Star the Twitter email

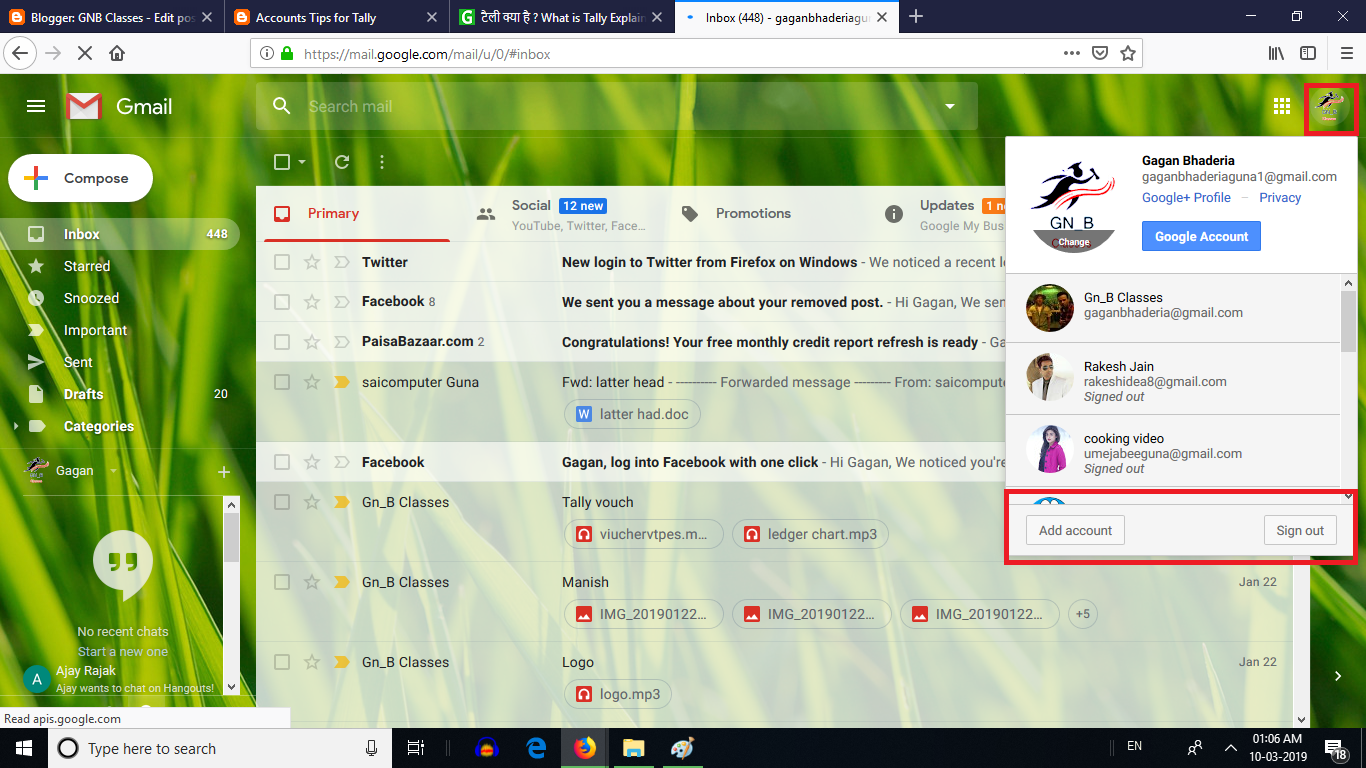(x=312, y=262)
